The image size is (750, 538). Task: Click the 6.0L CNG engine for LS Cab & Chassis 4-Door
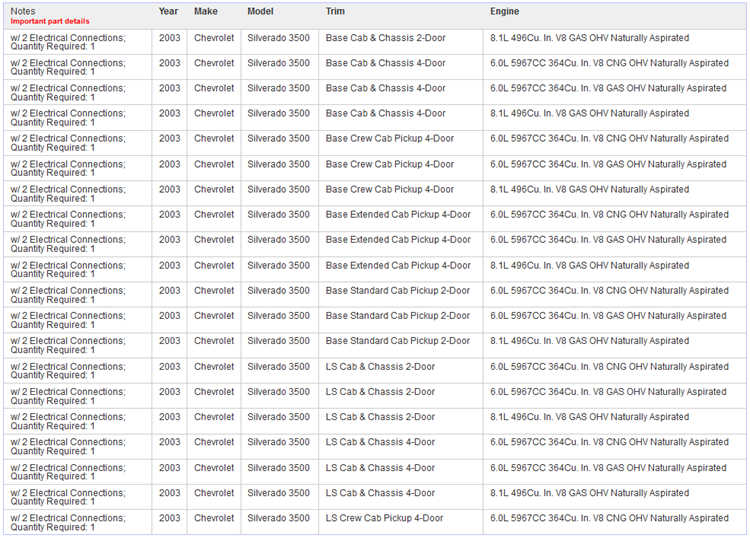pyautogui.click(x=609, y=442)
